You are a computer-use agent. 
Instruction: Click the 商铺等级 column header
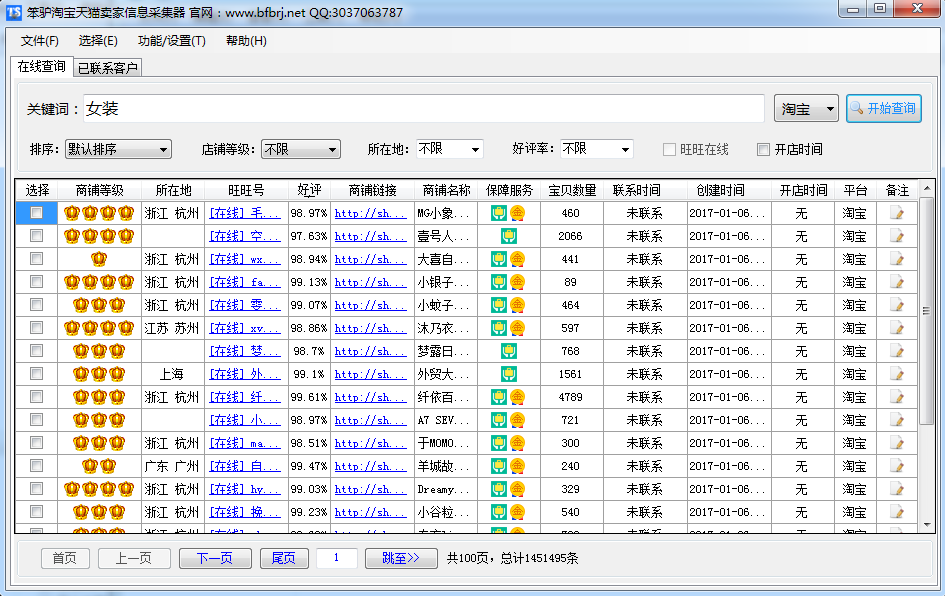tap(99, 190)
